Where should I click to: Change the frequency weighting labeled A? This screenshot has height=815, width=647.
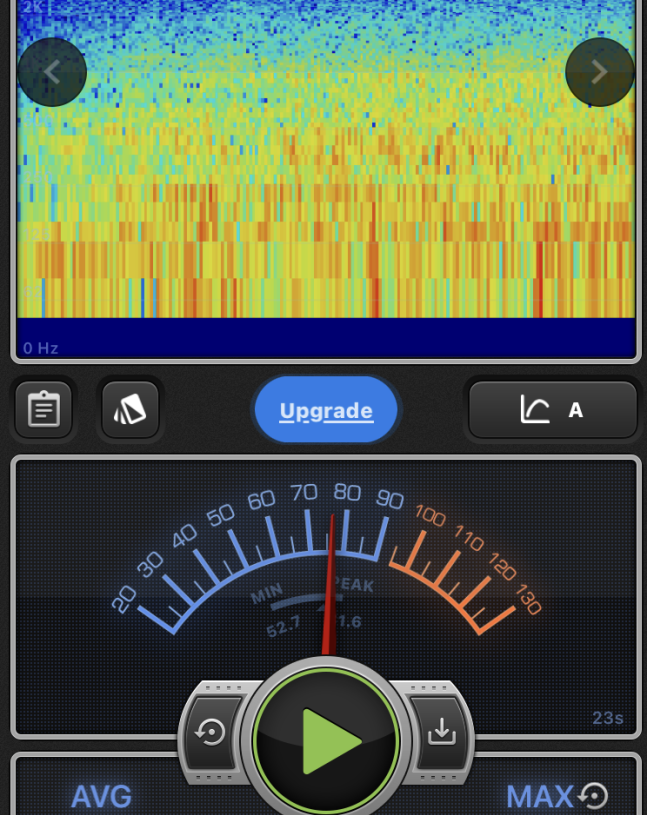(576, 410)
